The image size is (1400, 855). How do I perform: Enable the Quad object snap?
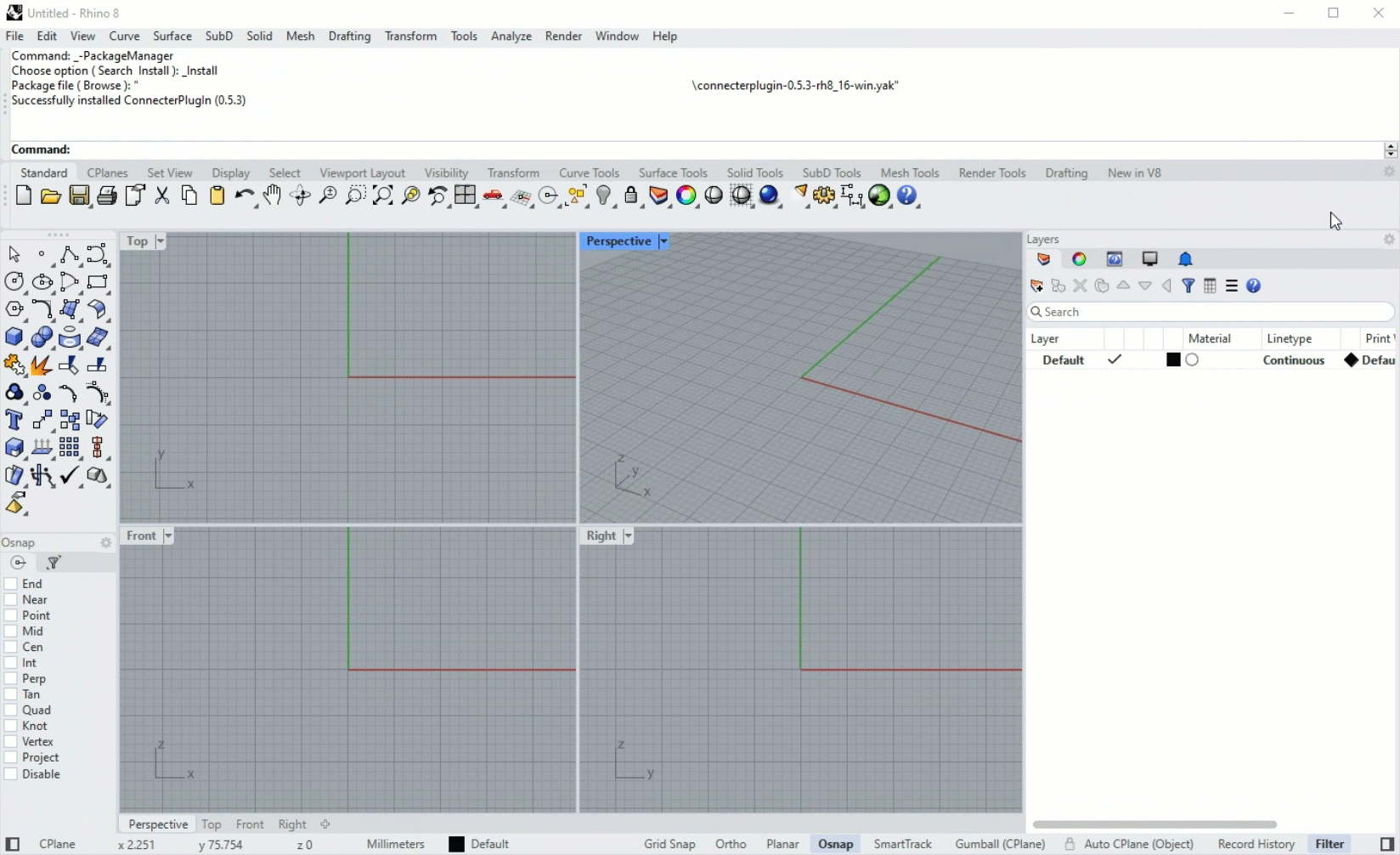tap(11, 711)
